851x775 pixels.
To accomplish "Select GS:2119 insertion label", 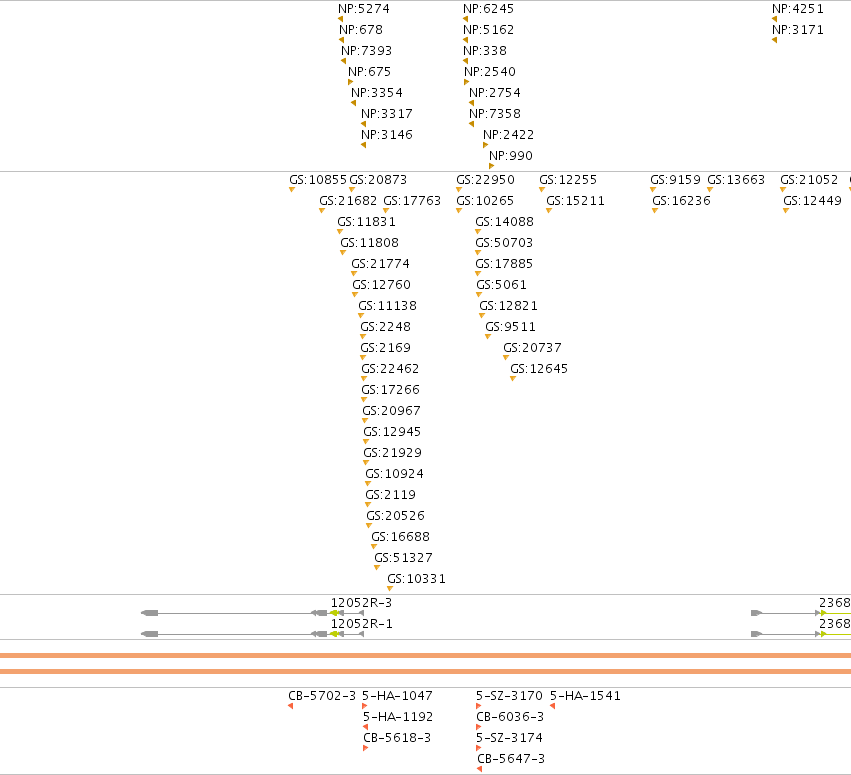I will [x=390, y=495].
